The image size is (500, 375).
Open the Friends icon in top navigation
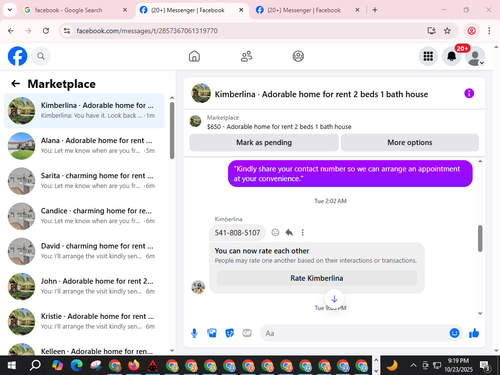(246, 56)
